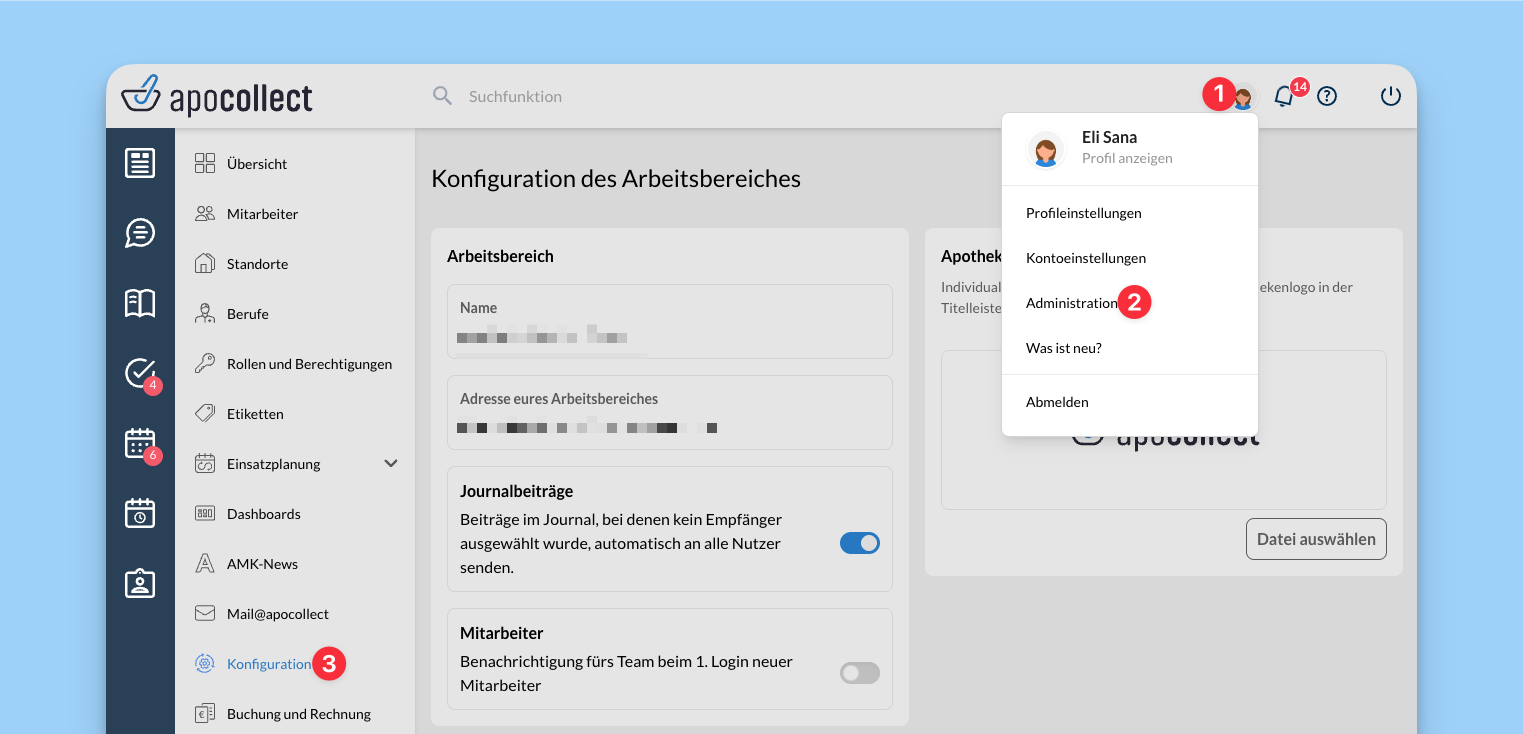This screenshot has width=1523, height=734.
Task: Open the open-book handbook sidebar icon
Action: click(x=140, y=303)
